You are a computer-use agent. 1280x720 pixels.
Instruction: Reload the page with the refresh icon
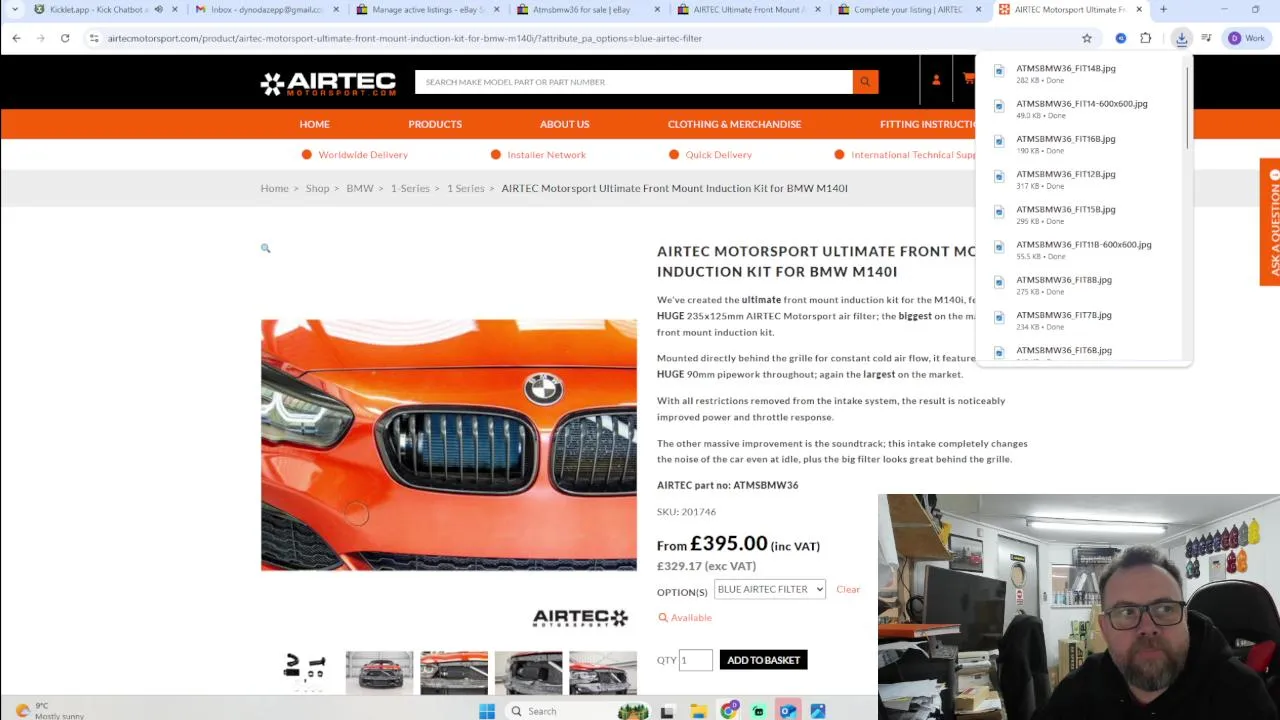point(65,38)
